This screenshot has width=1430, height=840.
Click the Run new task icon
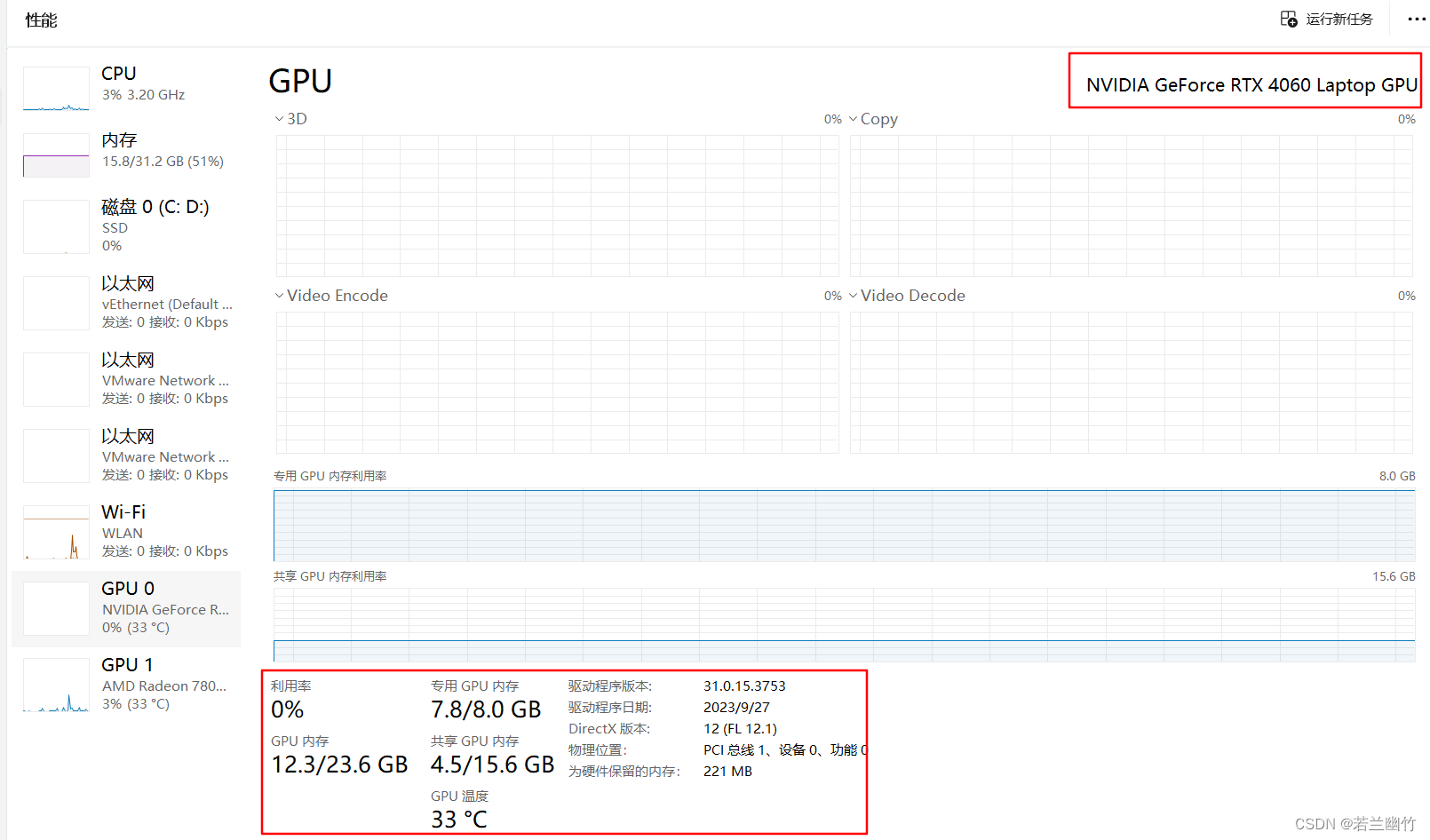(1288, 19)
